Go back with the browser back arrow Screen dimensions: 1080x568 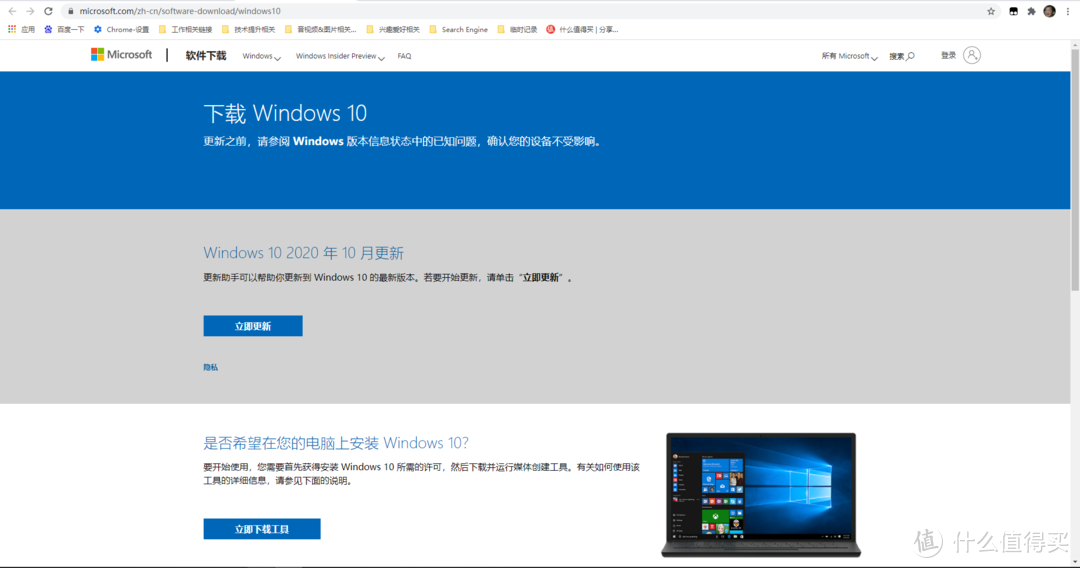(x=12, y=11)
